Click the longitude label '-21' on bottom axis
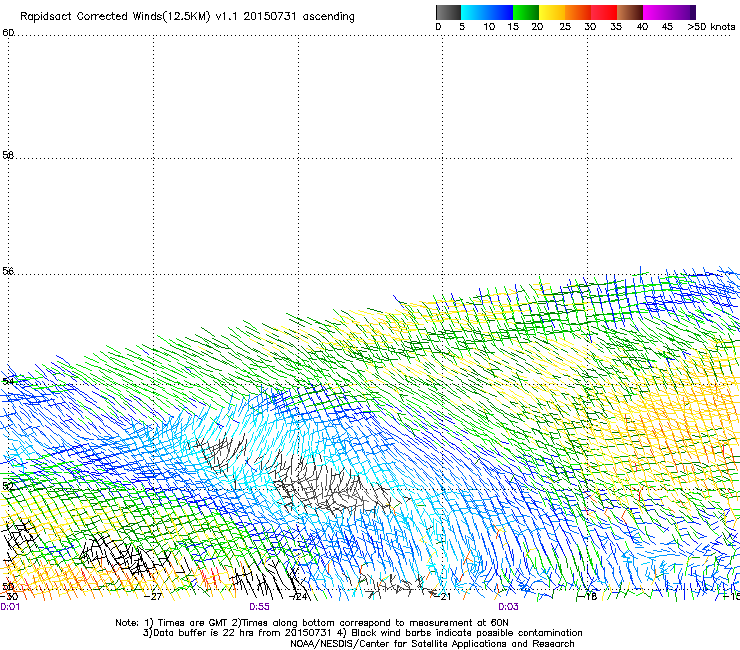Viewport: 740px width, 650px height. point(442,597)
